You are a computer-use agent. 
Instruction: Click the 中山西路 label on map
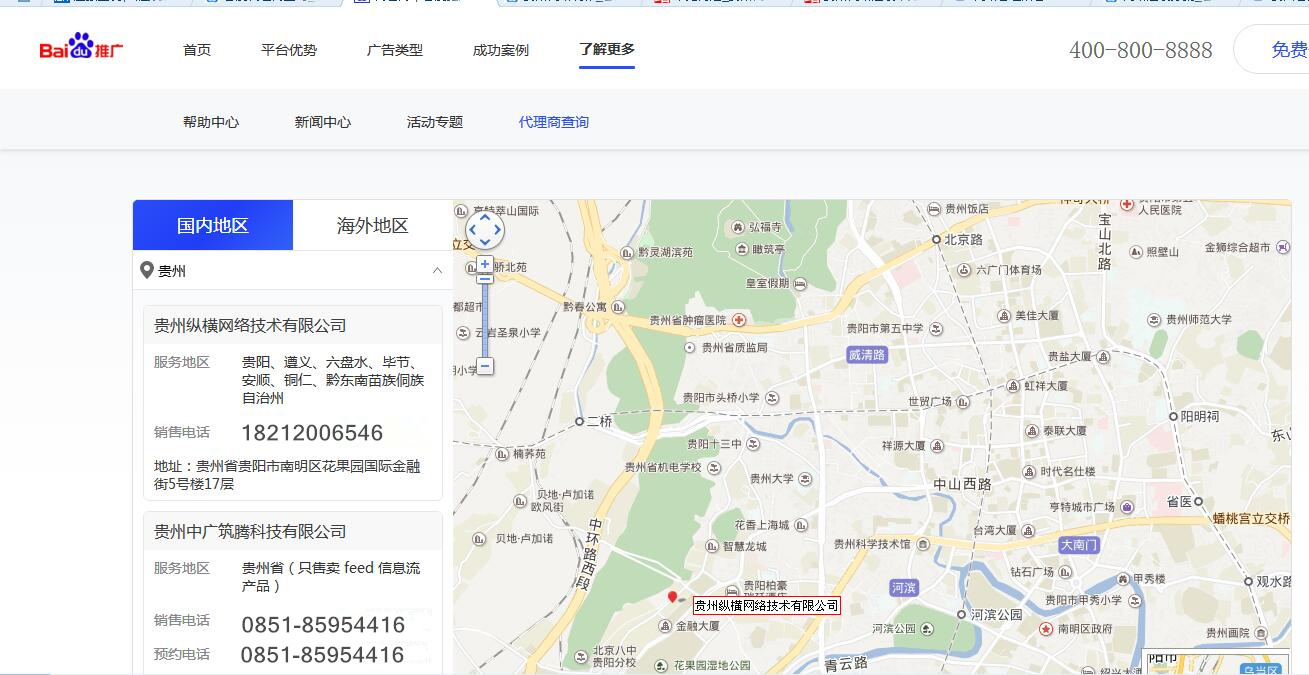963,484
